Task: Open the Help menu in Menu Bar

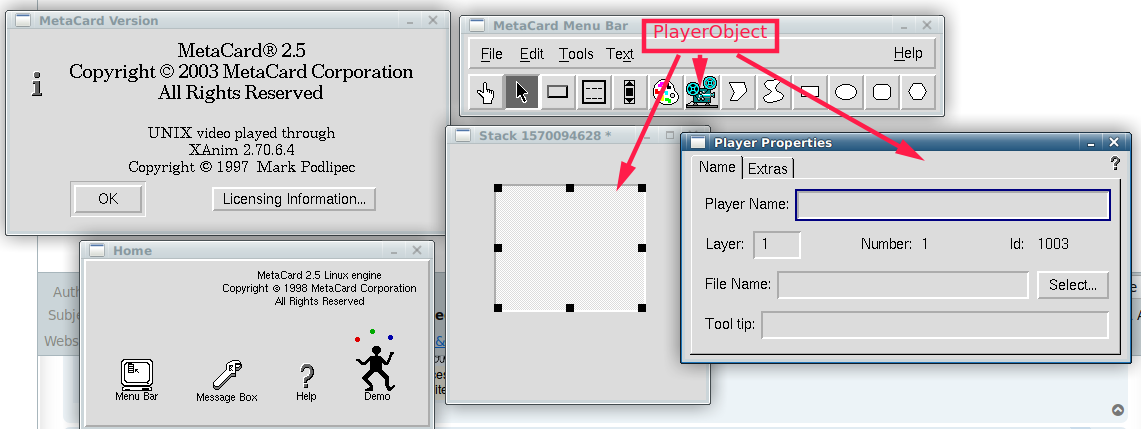Action: (908, 53)
